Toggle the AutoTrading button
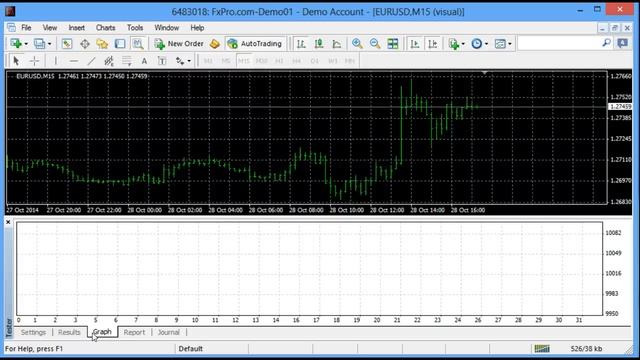 tap(255, 44)
